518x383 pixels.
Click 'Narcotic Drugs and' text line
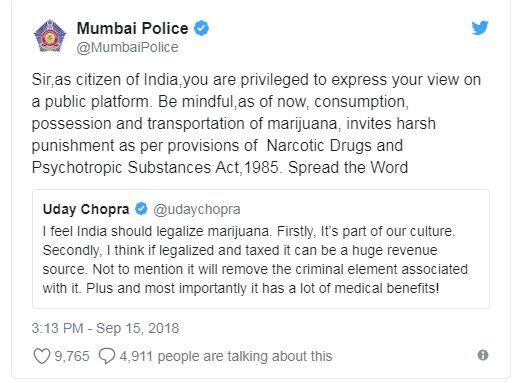pyautogui.click(x=335, y=145)
